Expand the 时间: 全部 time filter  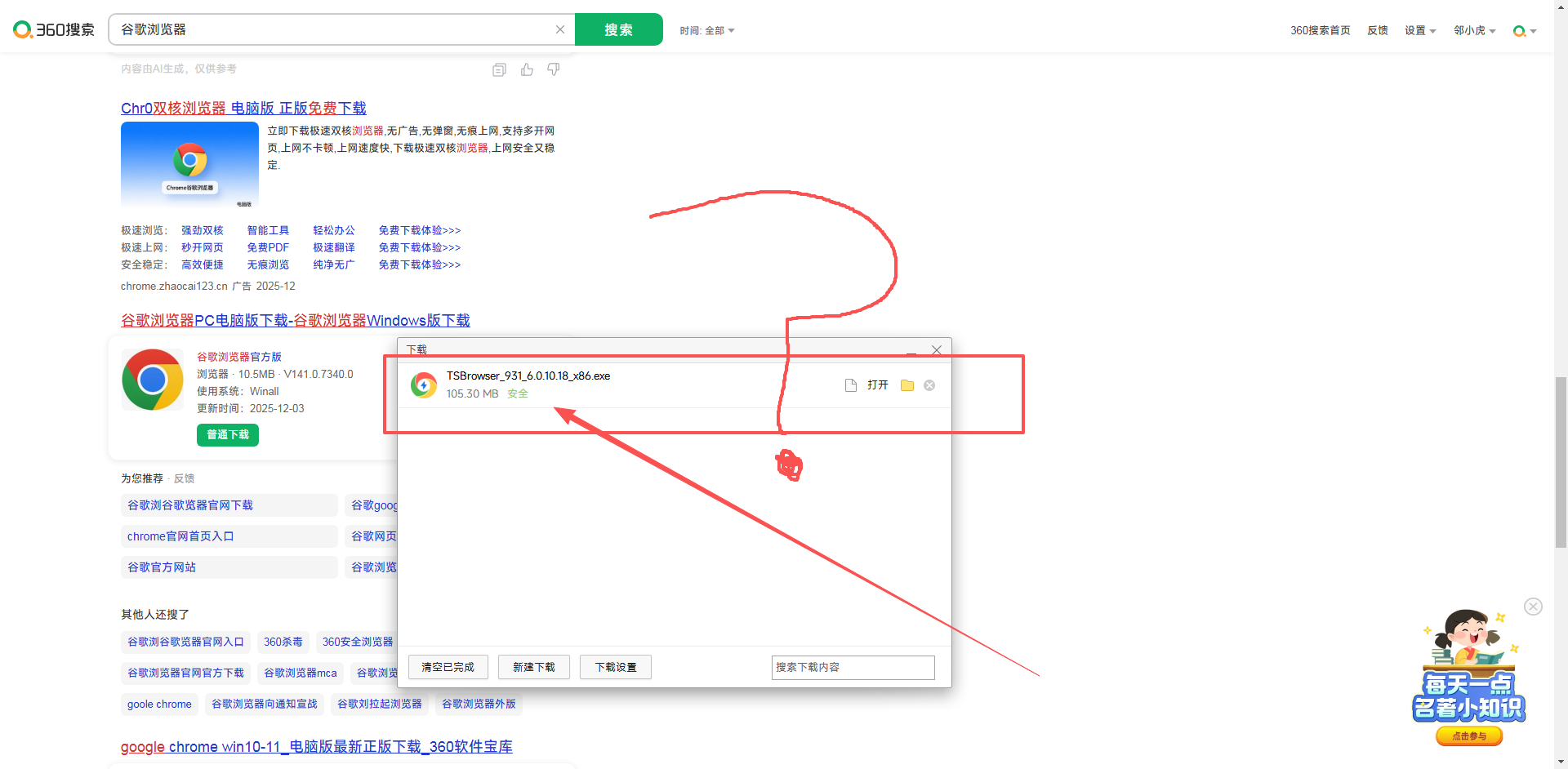pos(707,31)
